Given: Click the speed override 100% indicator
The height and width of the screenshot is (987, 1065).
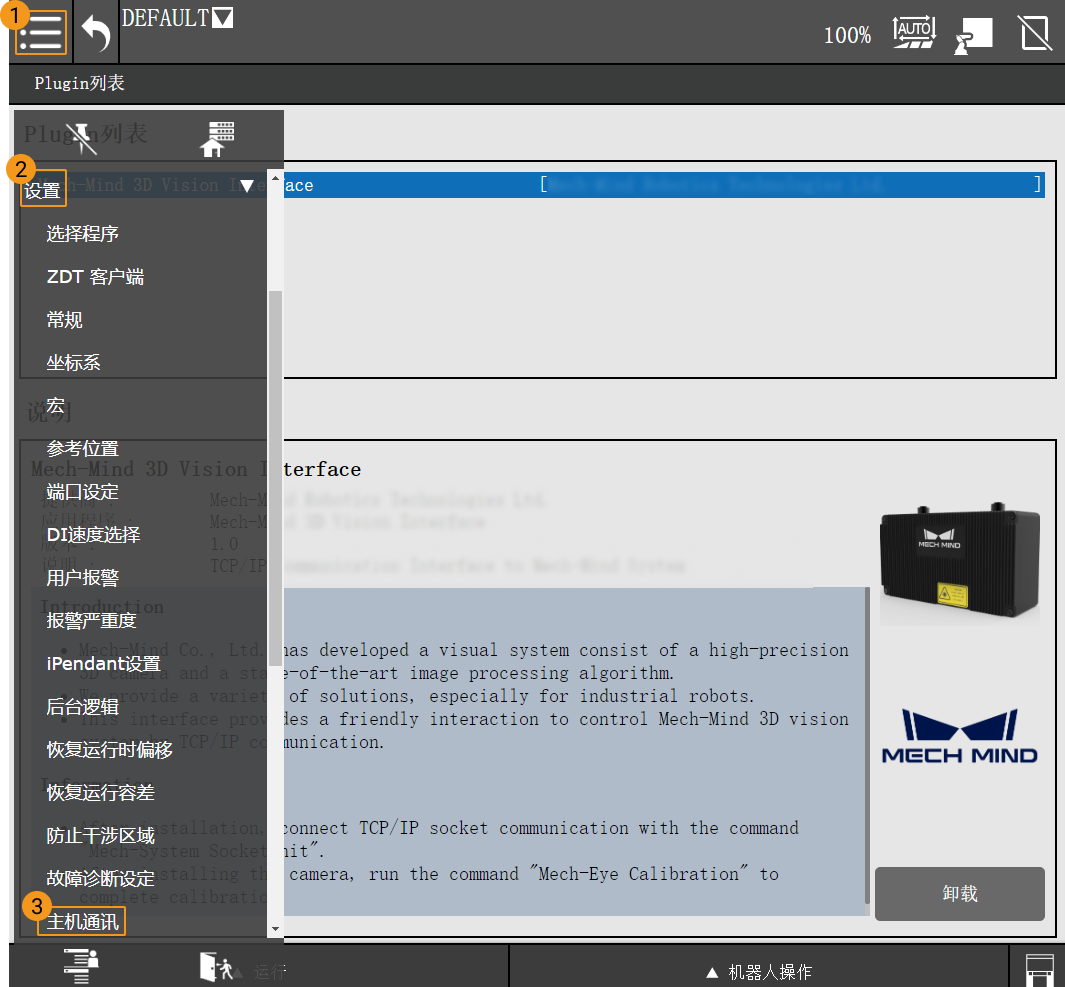Looking at the screenshot, I should pyautogui.click(x=847, y=36).
